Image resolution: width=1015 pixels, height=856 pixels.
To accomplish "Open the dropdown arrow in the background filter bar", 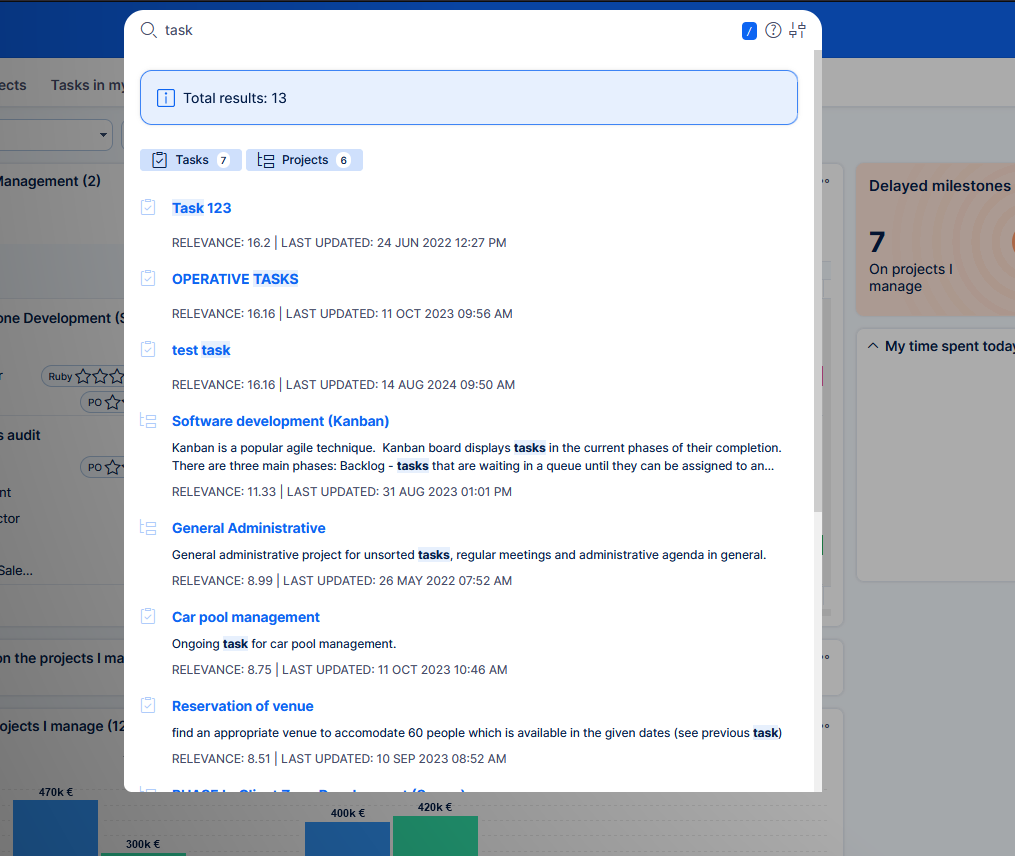I will [x=104, y=134].
